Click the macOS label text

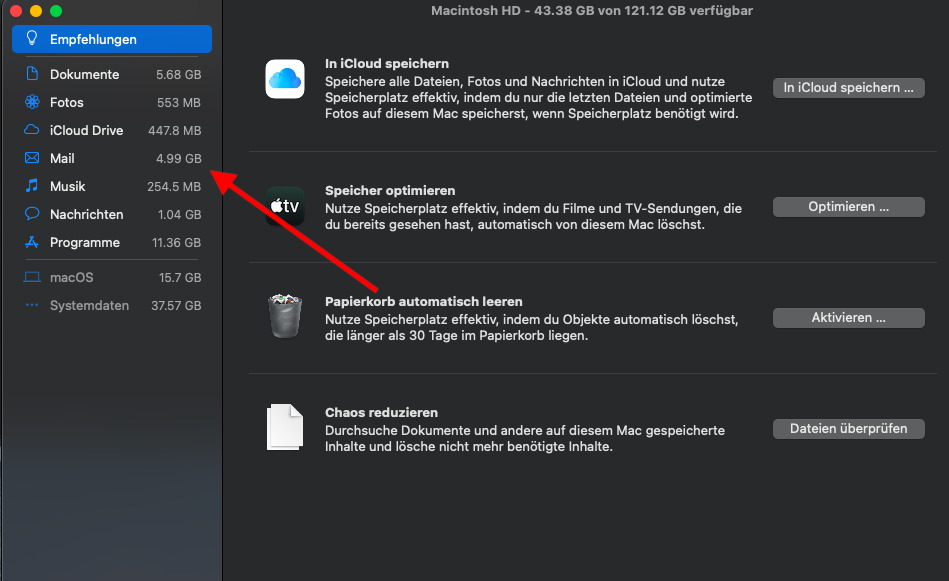pos(71,278)
